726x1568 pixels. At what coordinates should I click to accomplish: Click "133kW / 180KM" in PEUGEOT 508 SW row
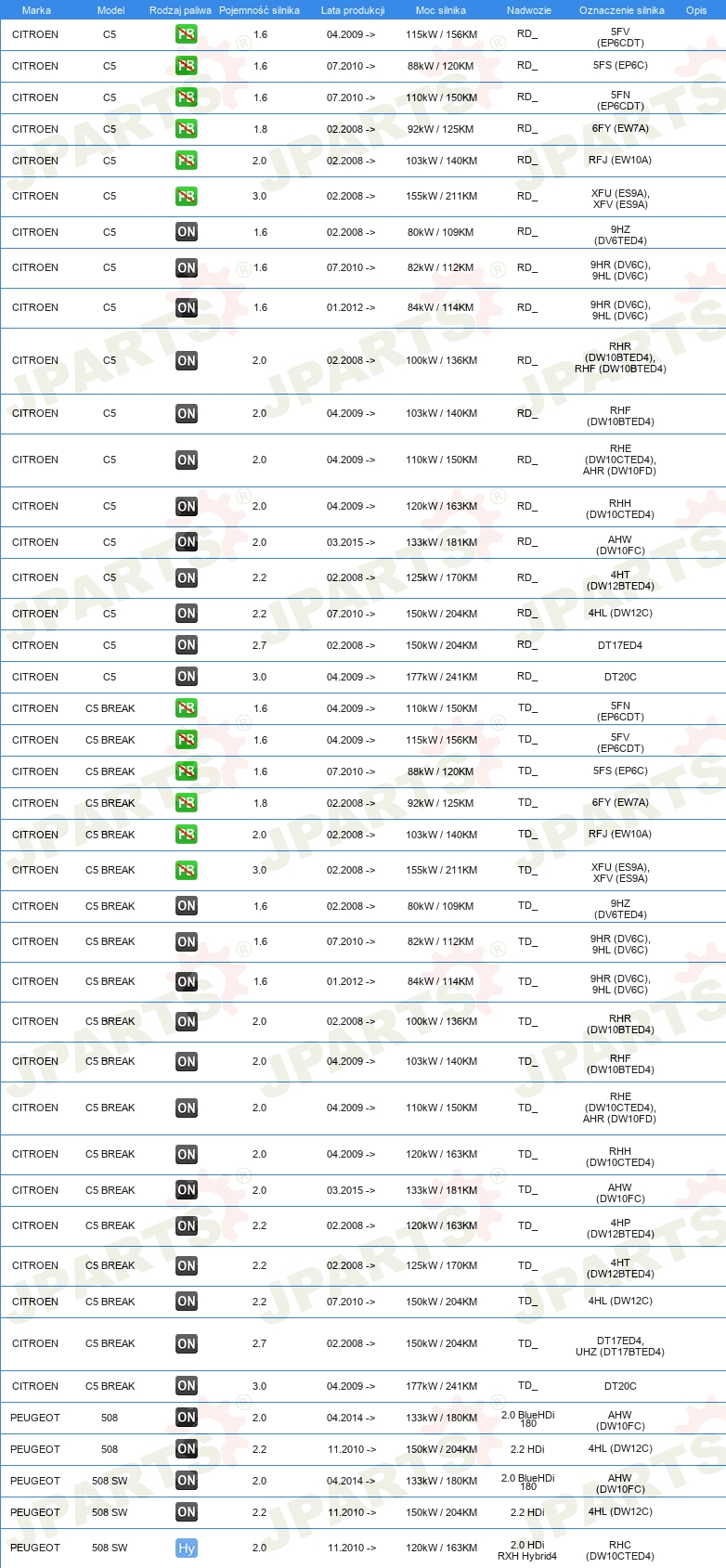pyautogui.click(x=441, y=1481)
